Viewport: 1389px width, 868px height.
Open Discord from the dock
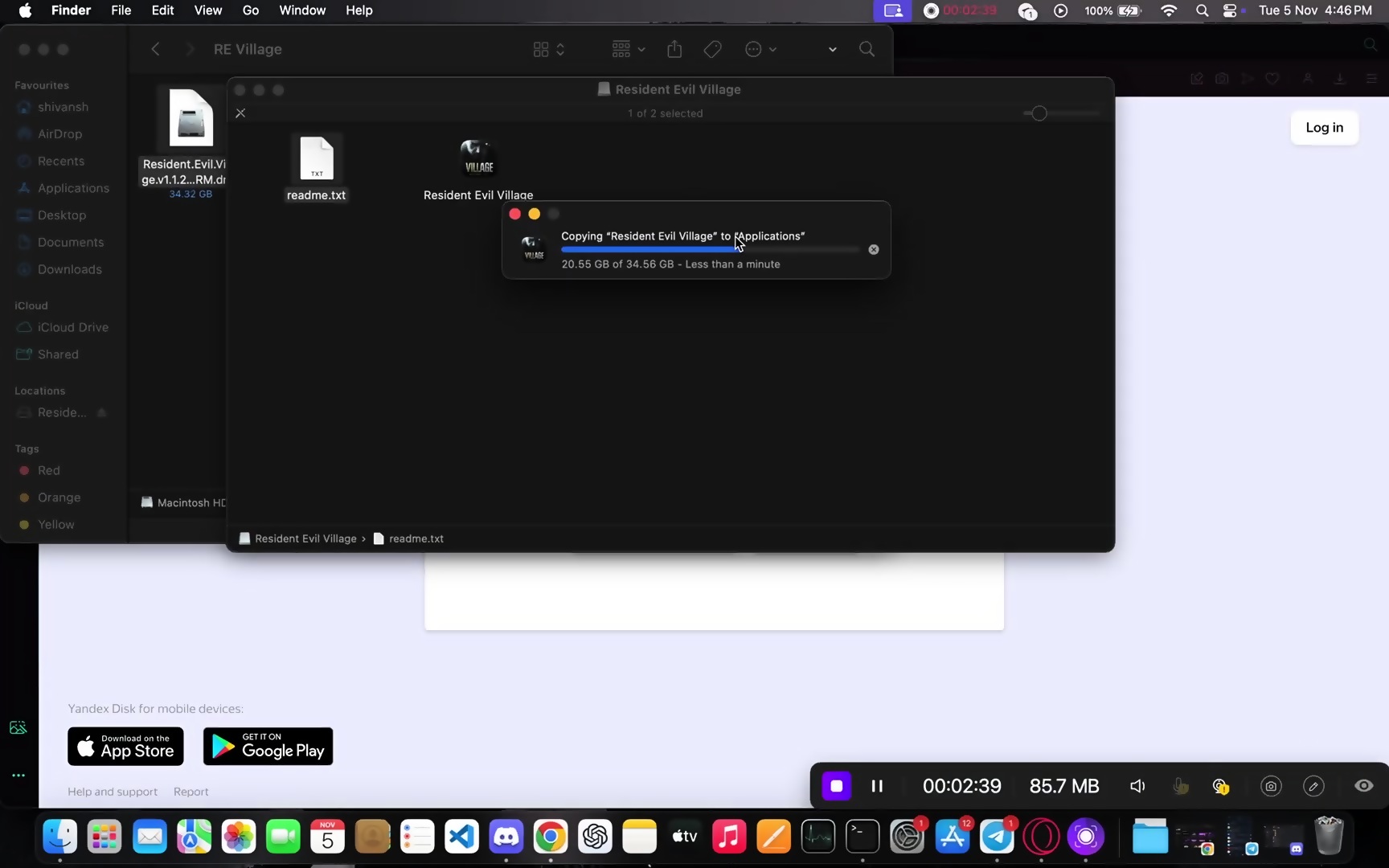(x=506, y=837)
